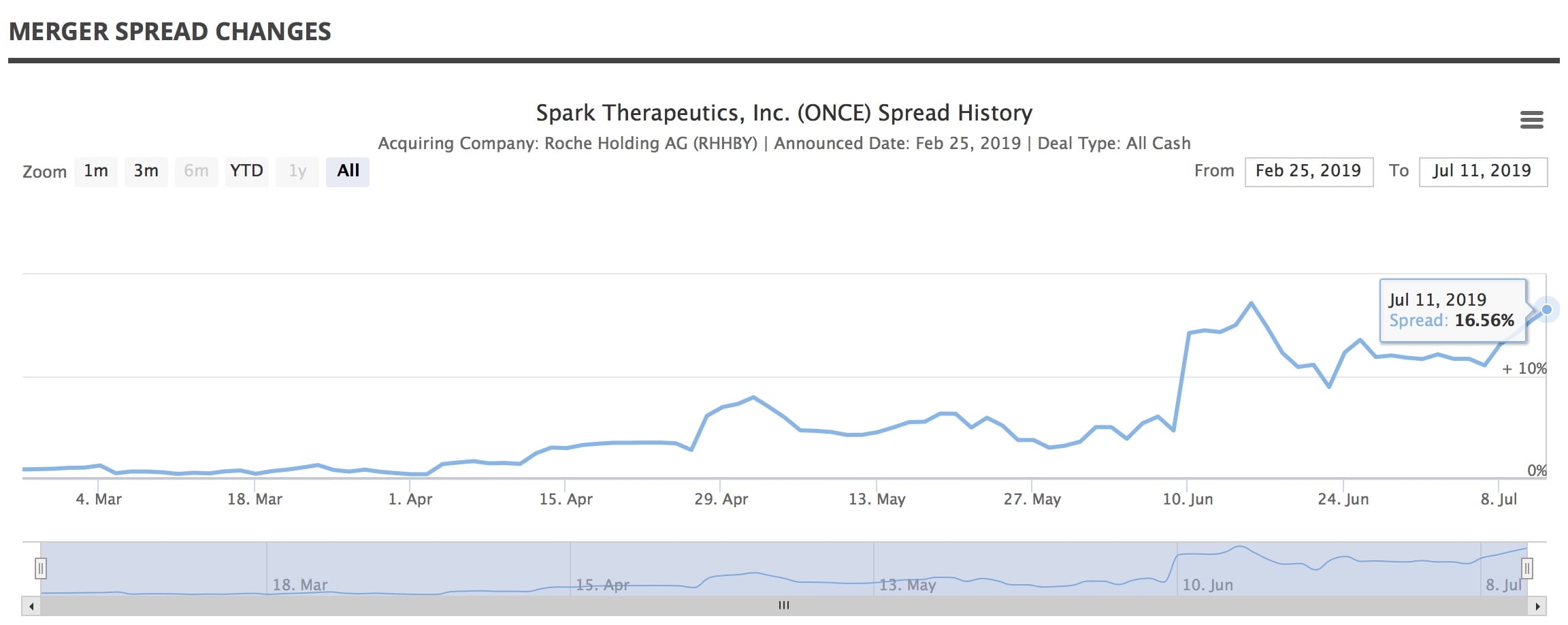Viewport: 1568px width, 625px height.
Task: Select the 1y zoom option
Action: tap(297, 171)
